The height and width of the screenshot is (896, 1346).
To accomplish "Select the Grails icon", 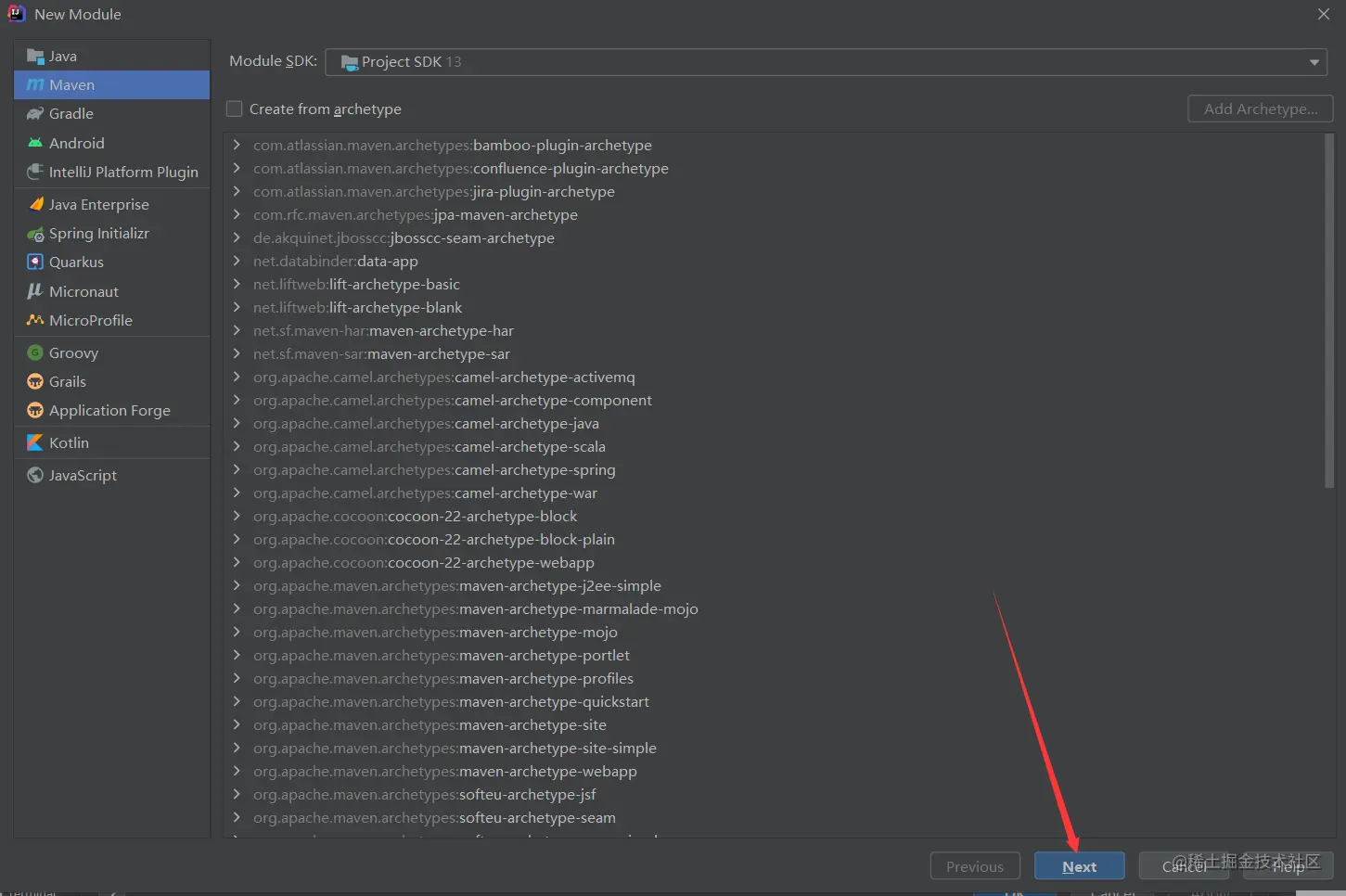I will click(x=35, y=381).
